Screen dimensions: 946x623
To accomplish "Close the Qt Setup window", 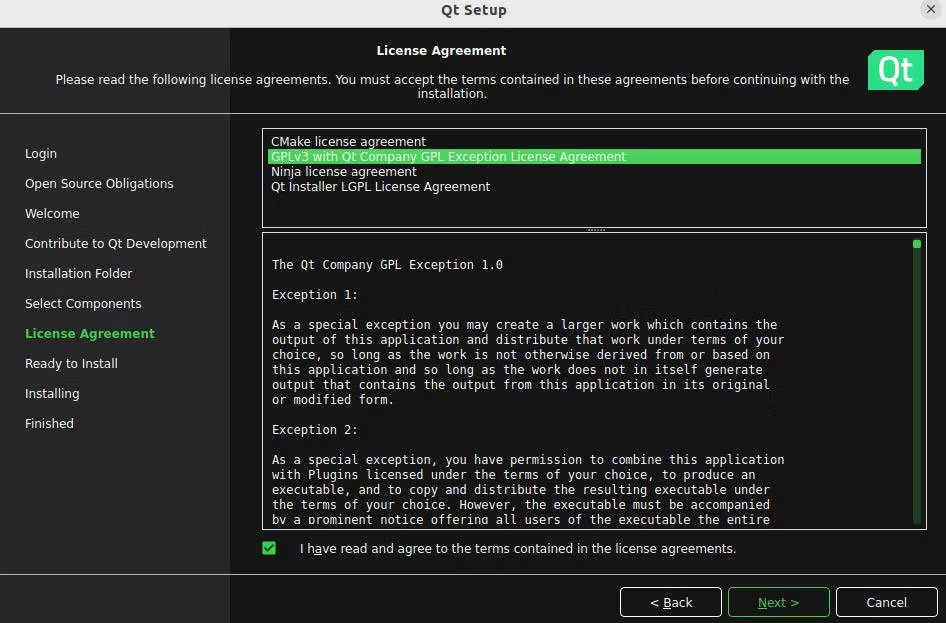I will (x=930, y=10).
